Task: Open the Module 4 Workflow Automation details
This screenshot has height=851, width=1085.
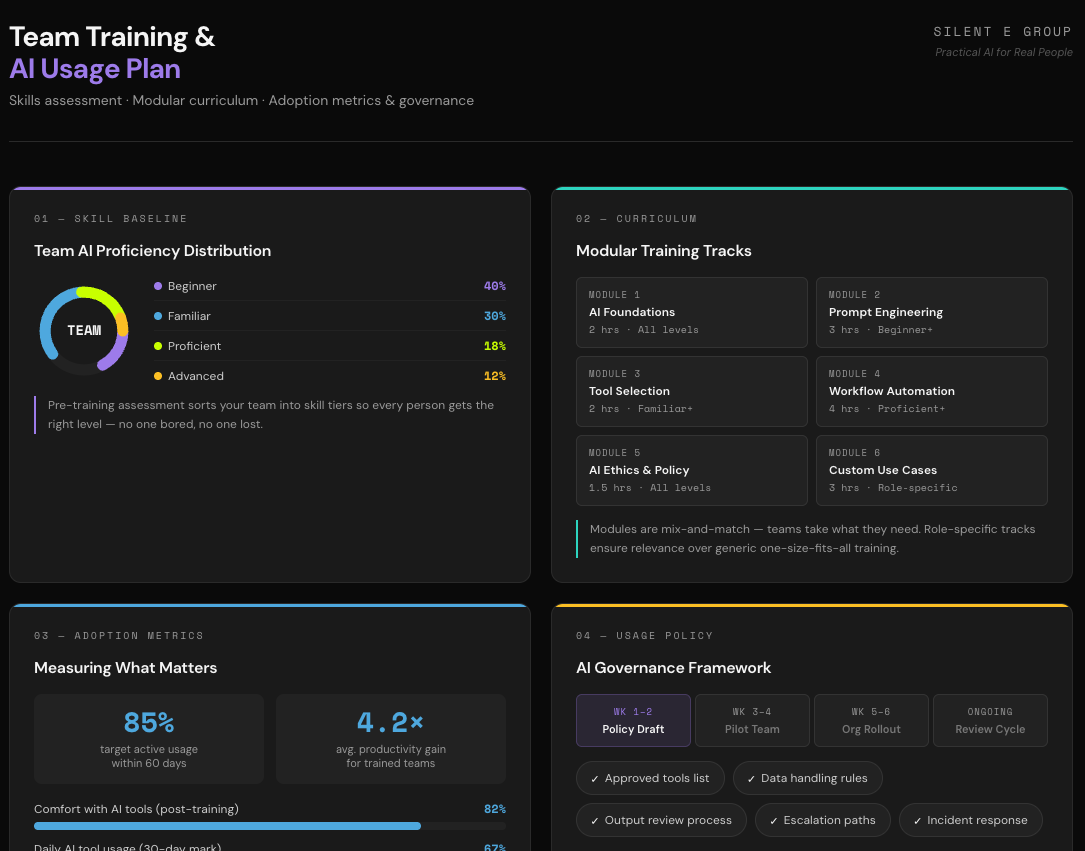Action: pyautogui.click(x=932, y=391)
